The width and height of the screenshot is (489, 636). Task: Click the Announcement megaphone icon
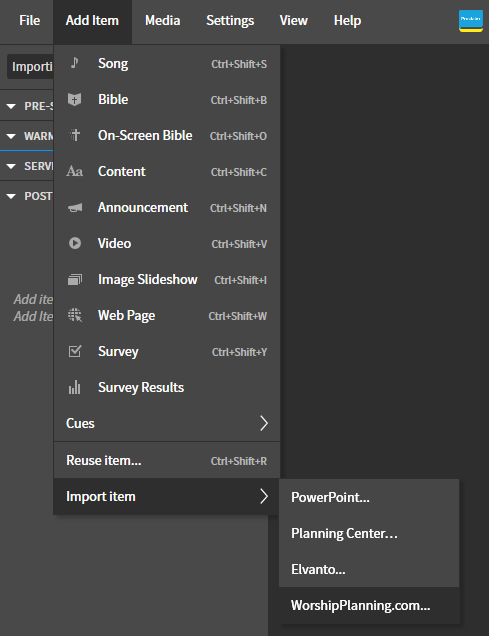[75, 208]
